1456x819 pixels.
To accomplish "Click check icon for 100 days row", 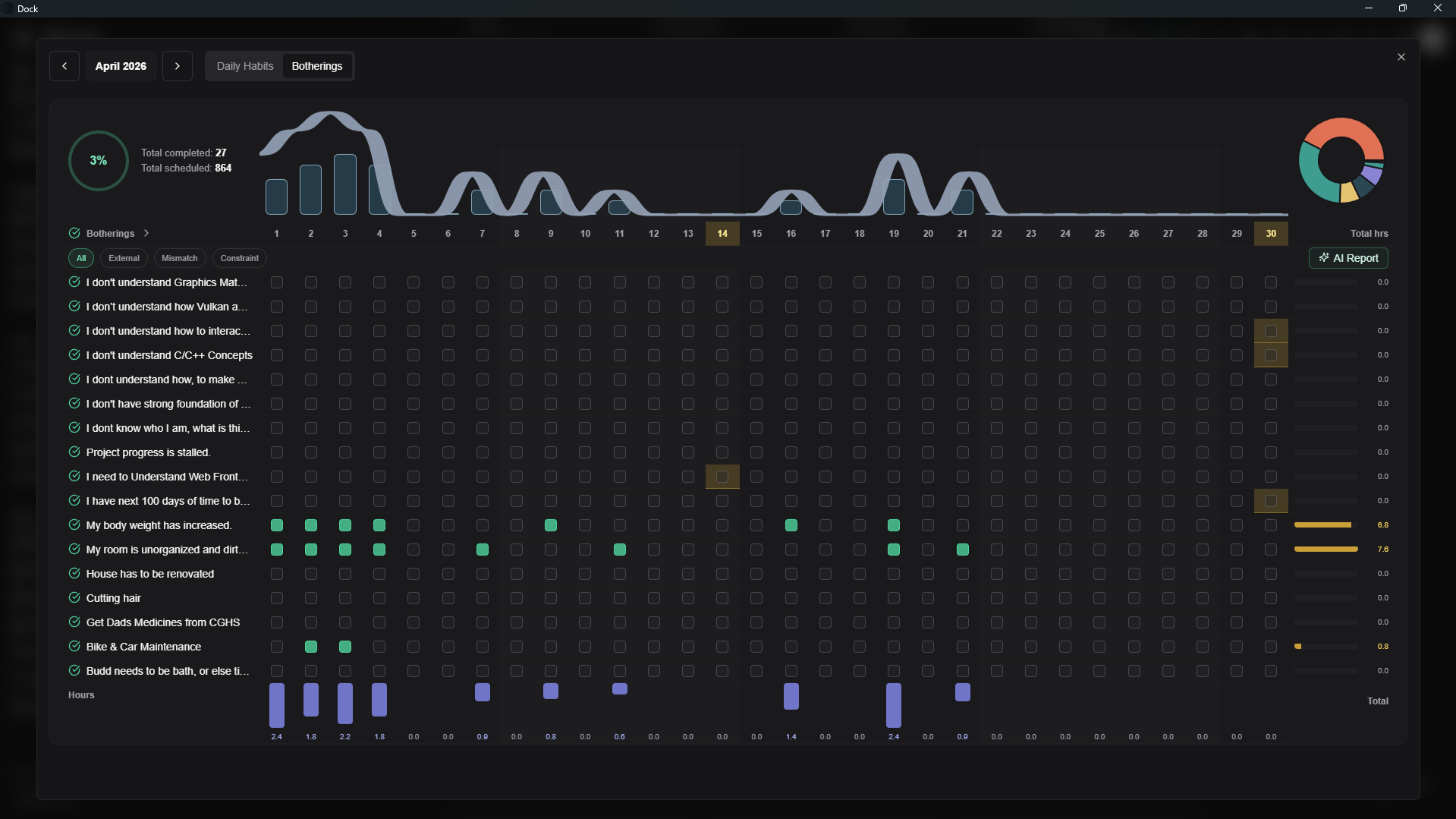I will pos(74,500).
